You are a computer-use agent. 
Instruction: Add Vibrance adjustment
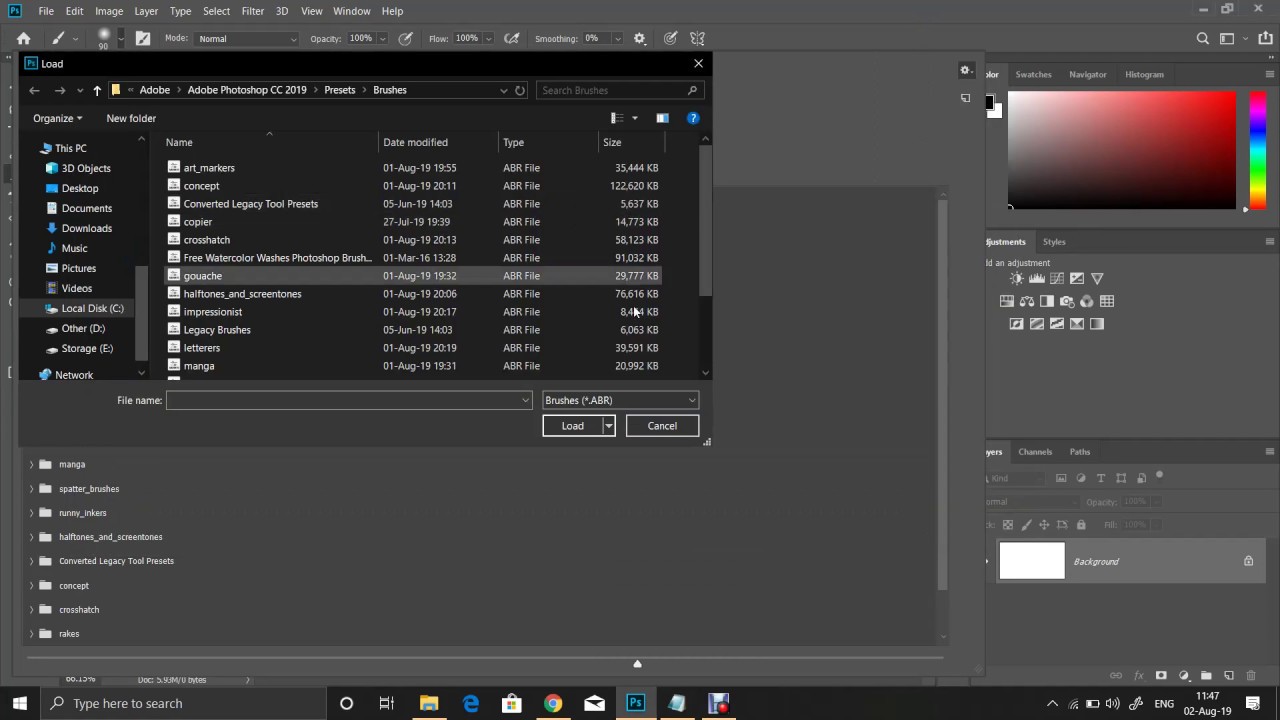click(1097, 278)
